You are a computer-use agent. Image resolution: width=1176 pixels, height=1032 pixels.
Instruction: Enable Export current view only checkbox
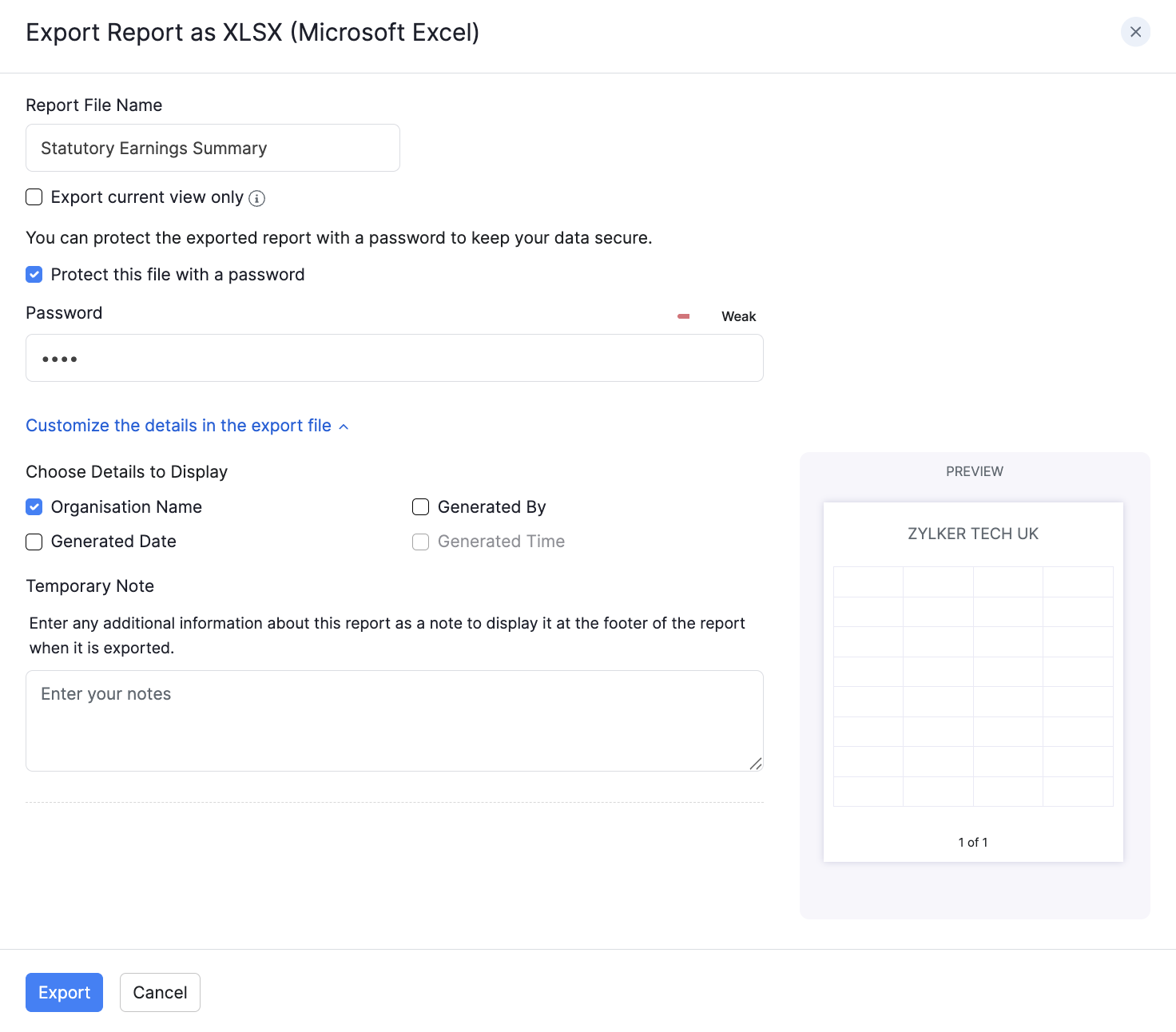point(34,197)
